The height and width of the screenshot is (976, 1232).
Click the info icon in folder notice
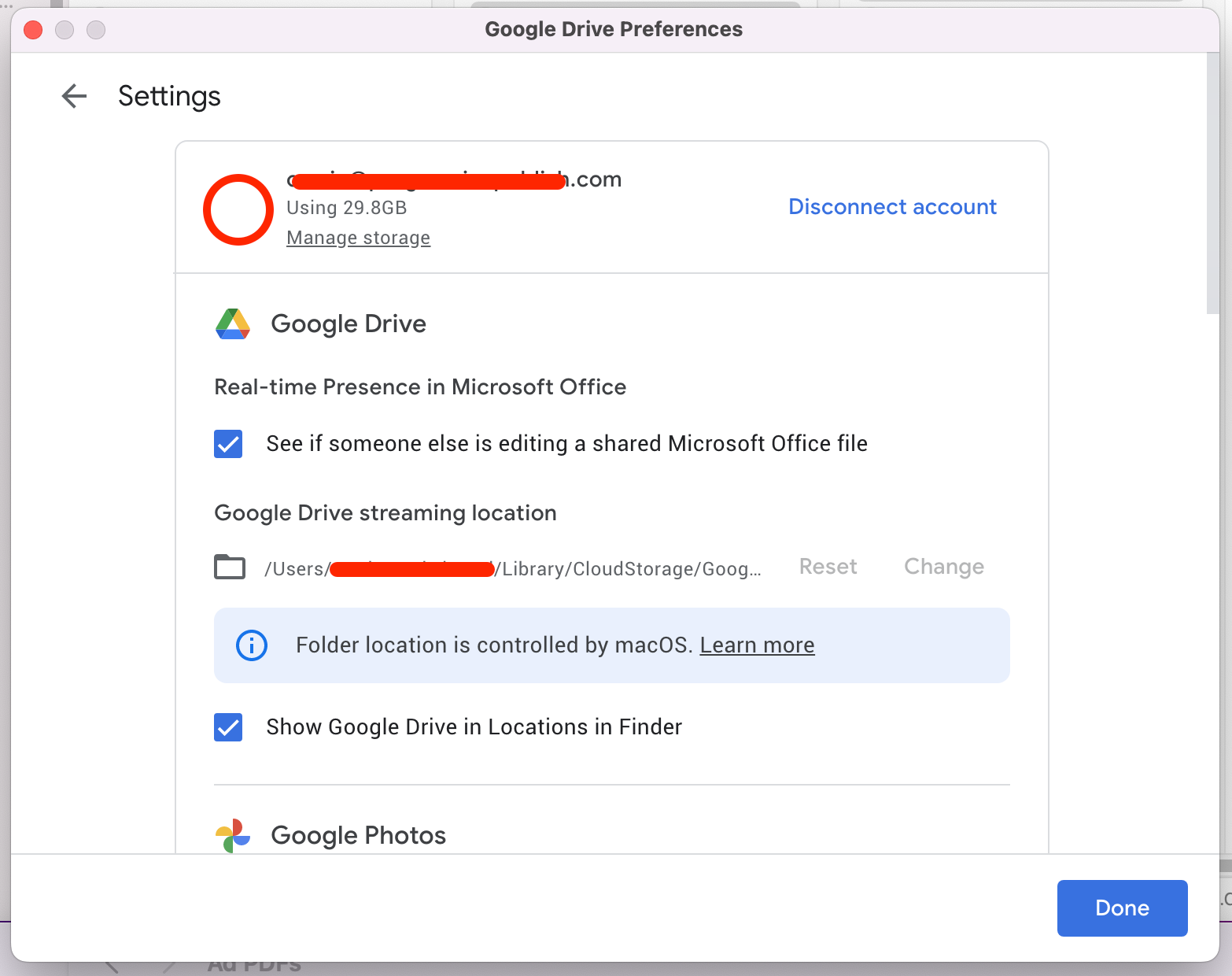[252, 645]
